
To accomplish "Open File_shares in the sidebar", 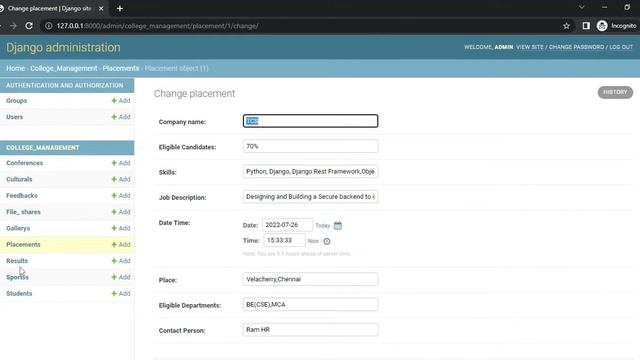I will (x=23, y=212).
